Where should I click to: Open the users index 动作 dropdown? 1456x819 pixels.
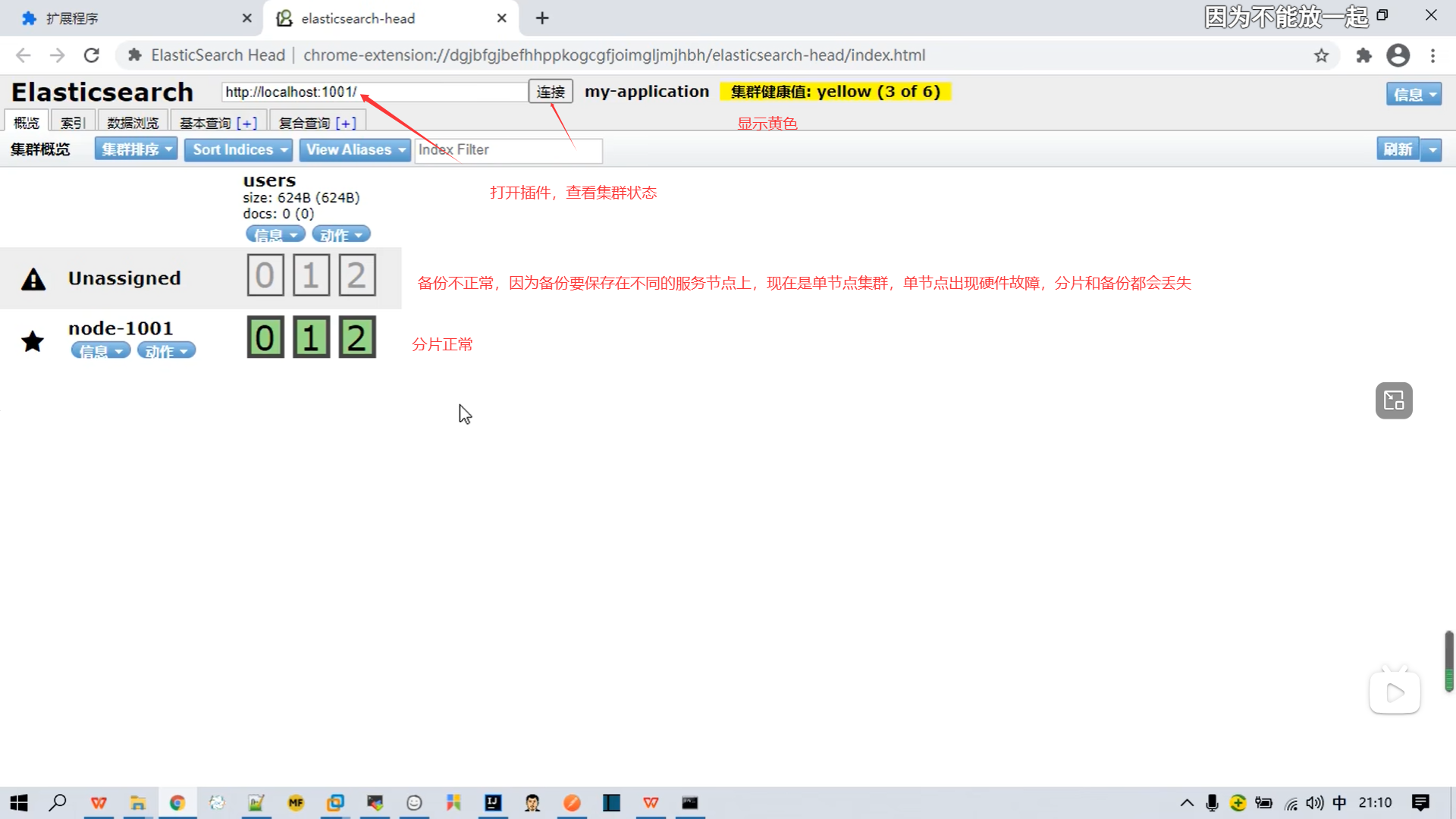tap(340, 235)
